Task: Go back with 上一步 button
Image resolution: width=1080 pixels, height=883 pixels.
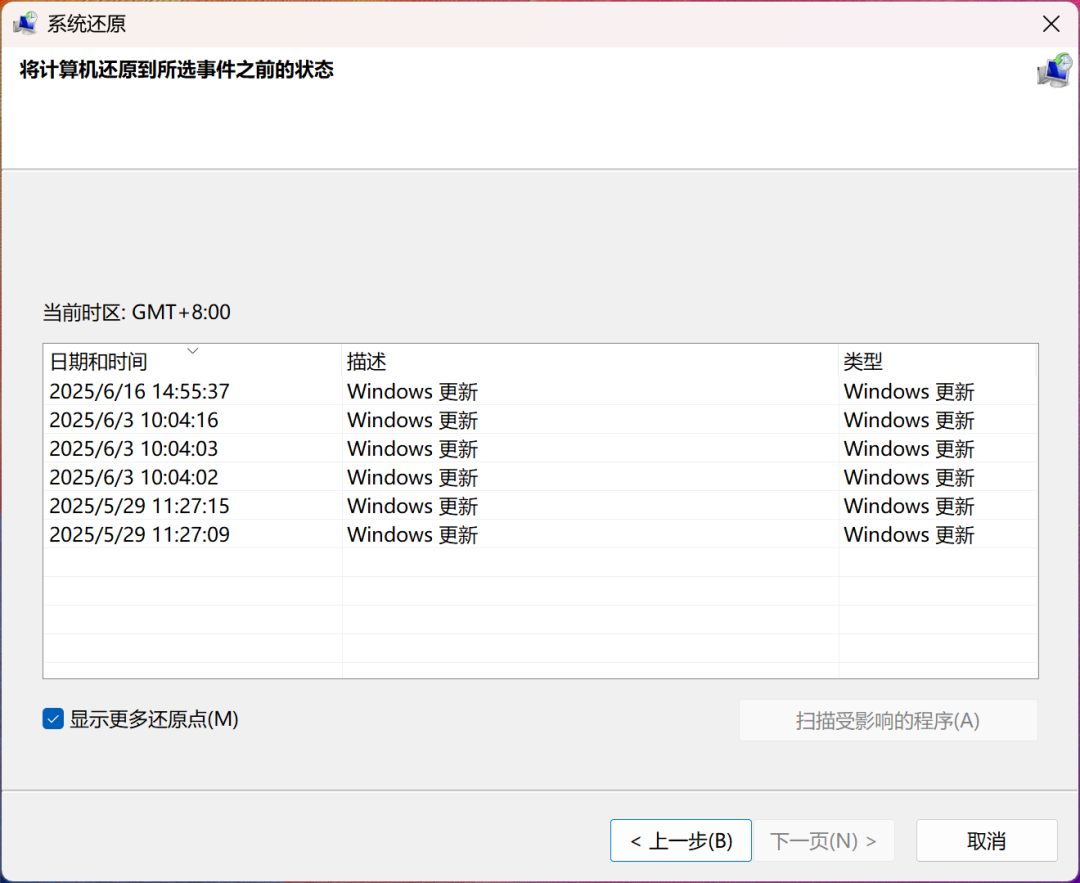Action: click(x=681, y=841)
